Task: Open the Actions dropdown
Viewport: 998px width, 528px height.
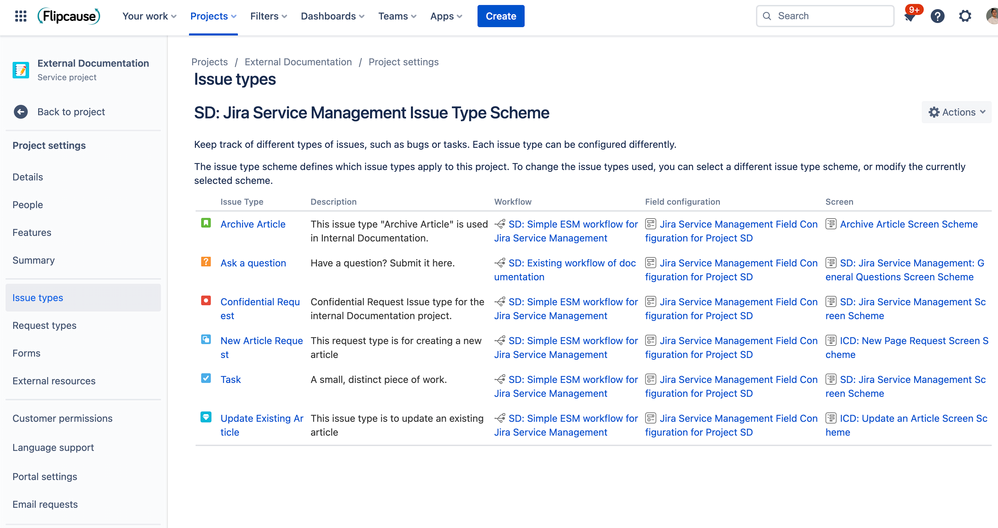Action: coord(957,112)
